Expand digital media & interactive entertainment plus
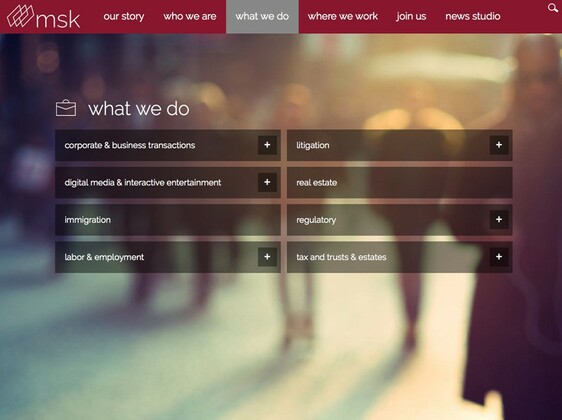Image resolution: width=562 pixels, height=420 pixels. (x=267, y=182)
